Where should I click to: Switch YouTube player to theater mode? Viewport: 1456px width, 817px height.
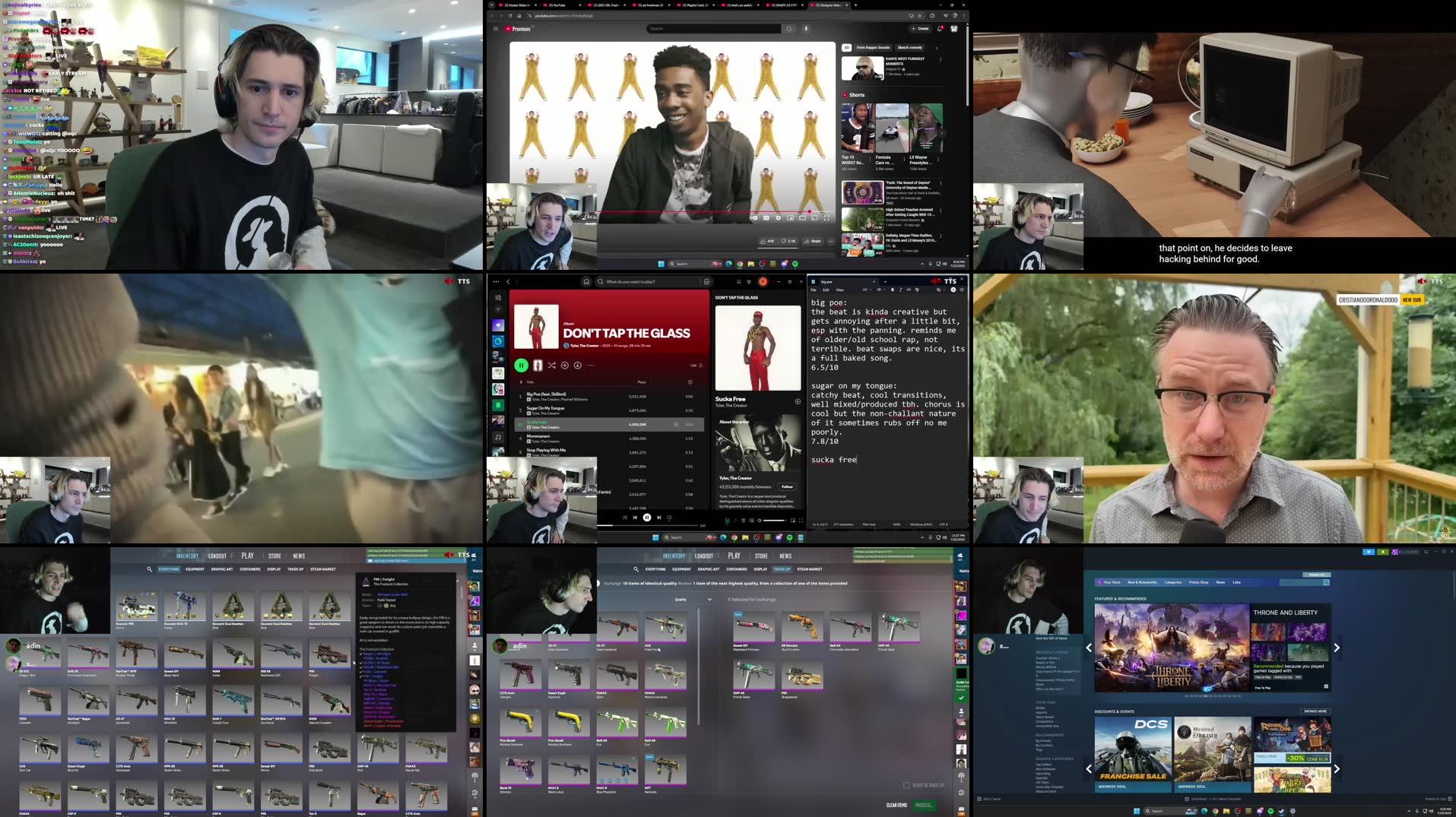(803, 218)
